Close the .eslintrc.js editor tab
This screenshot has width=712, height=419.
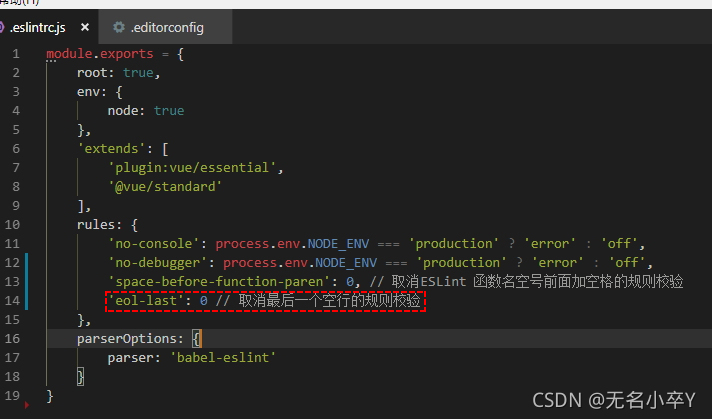point(85,25)
